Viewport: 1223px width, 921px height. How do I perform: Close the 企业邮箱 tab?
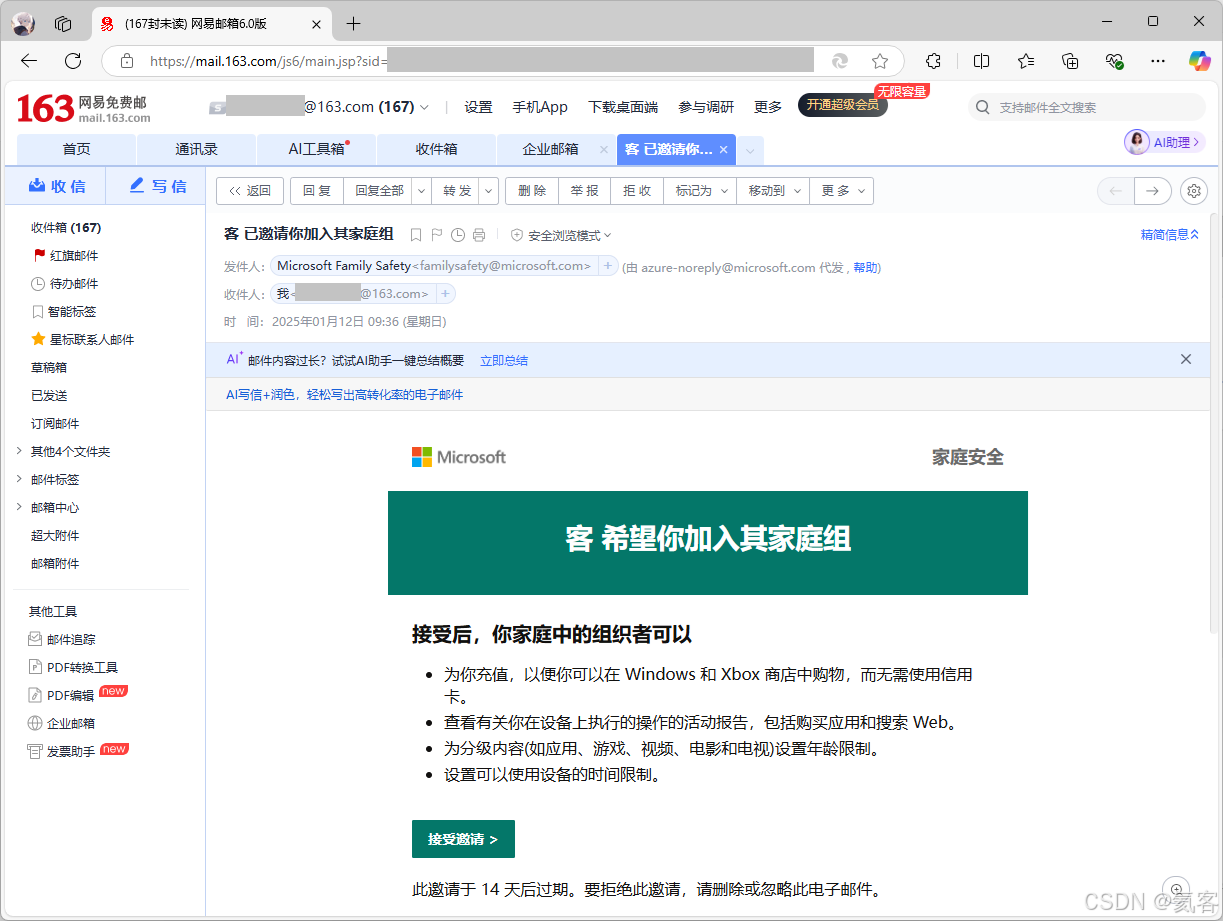[603, 149]
